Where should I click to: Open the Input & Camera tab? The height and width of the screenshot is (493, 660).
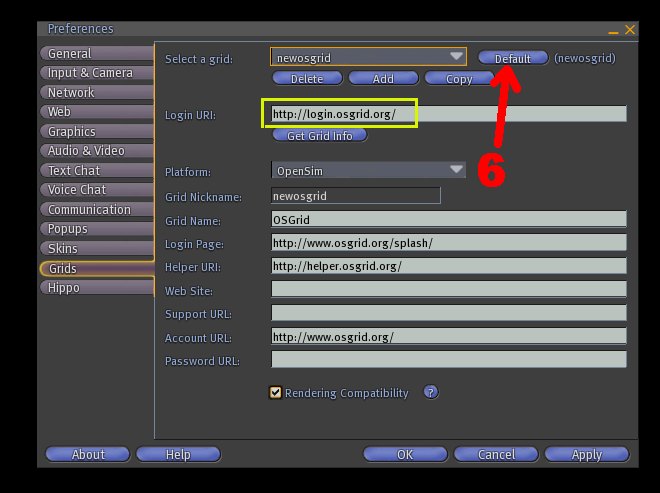pos(95,73)
